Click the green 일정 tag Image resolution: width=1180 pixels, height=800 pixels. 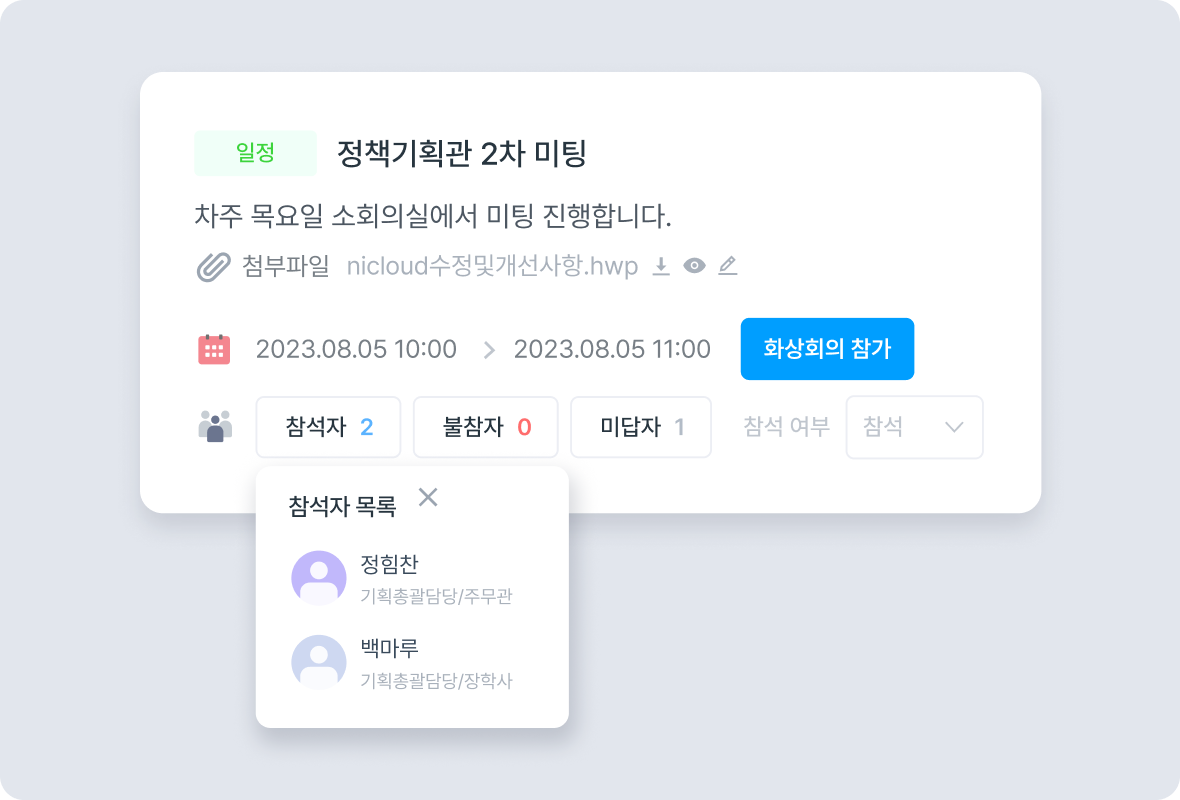[x=255, y=154]
